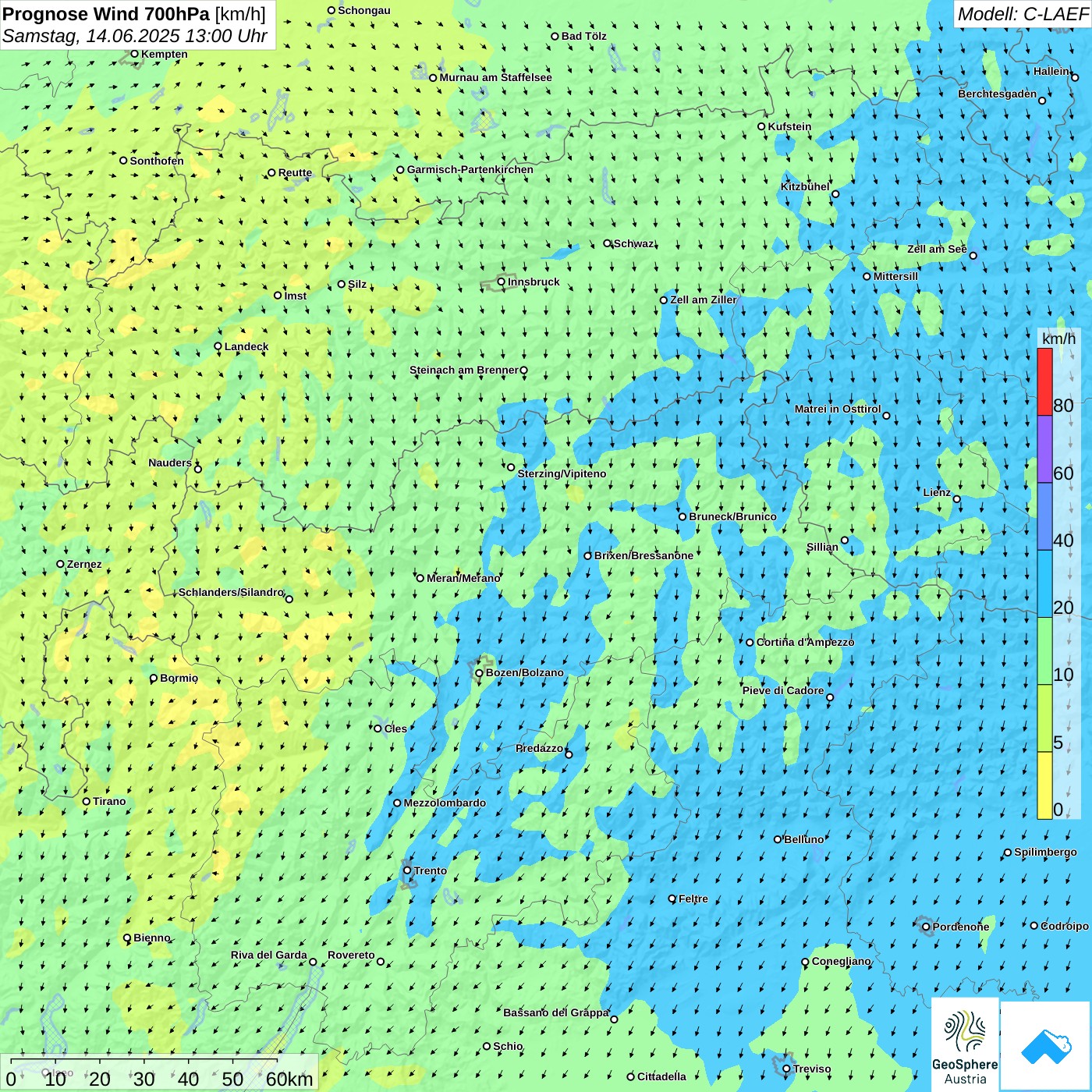Click the Imst town label
Viewport: 1092px width, 1092px height.
pyautogui.click(x=295, y=296)
